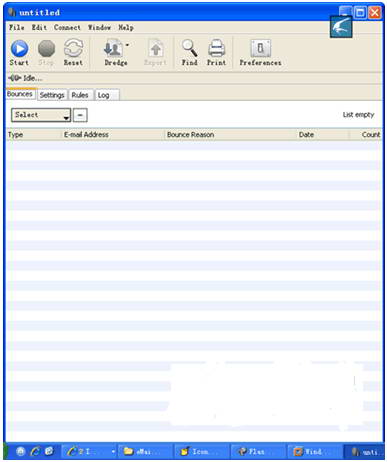Close the untitled window

click(x=374, y=13)
